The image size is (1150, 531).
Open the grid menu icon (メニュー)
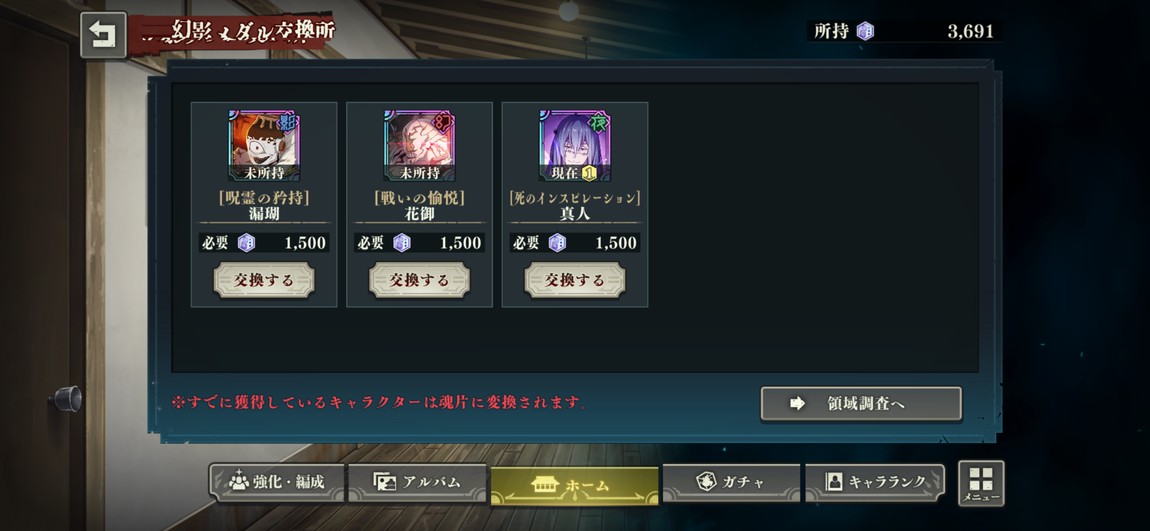click(x=981, y=483)
